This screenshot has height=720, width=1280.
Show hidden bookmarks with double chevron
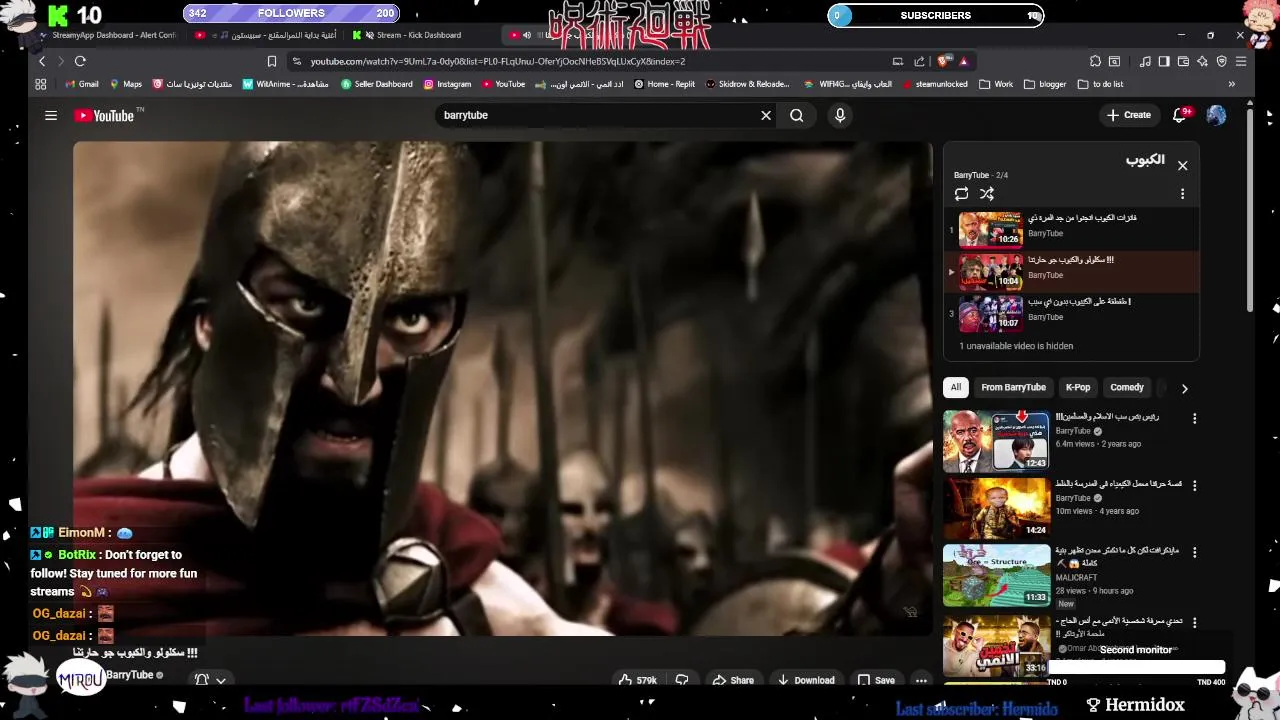tap(1232, 84)
